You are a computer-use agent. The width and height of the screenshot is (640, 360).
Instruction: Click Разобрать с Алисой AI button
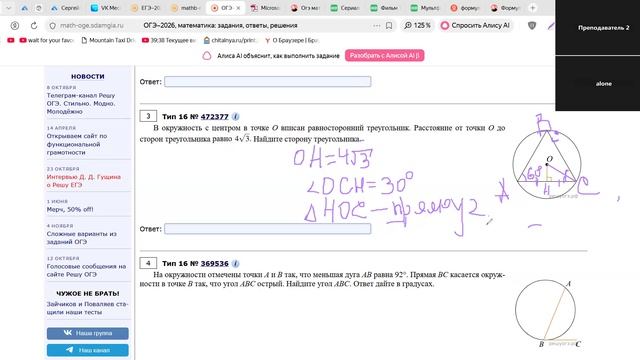tap(384, 55)
